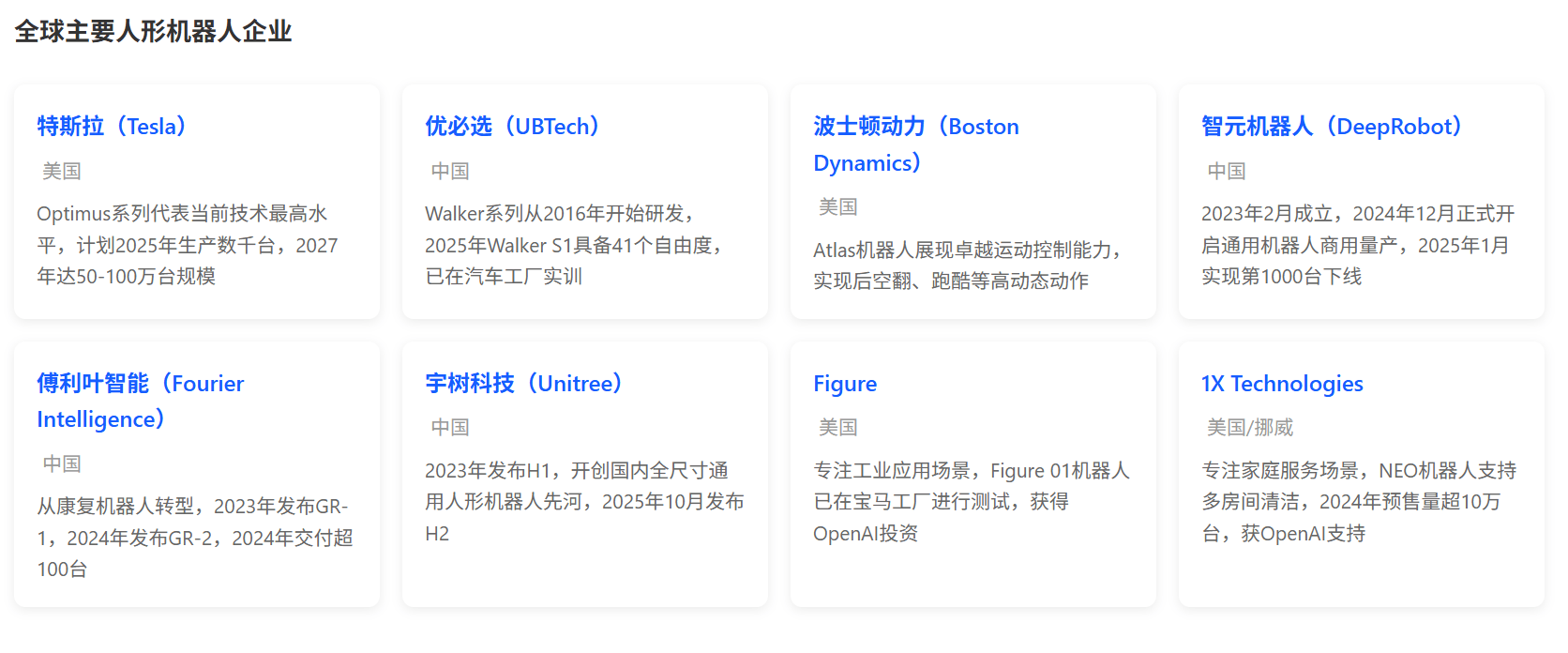Click the NEO机器人 description text
Viewport: 1568px width, 653px height.
coord(1358,502)
